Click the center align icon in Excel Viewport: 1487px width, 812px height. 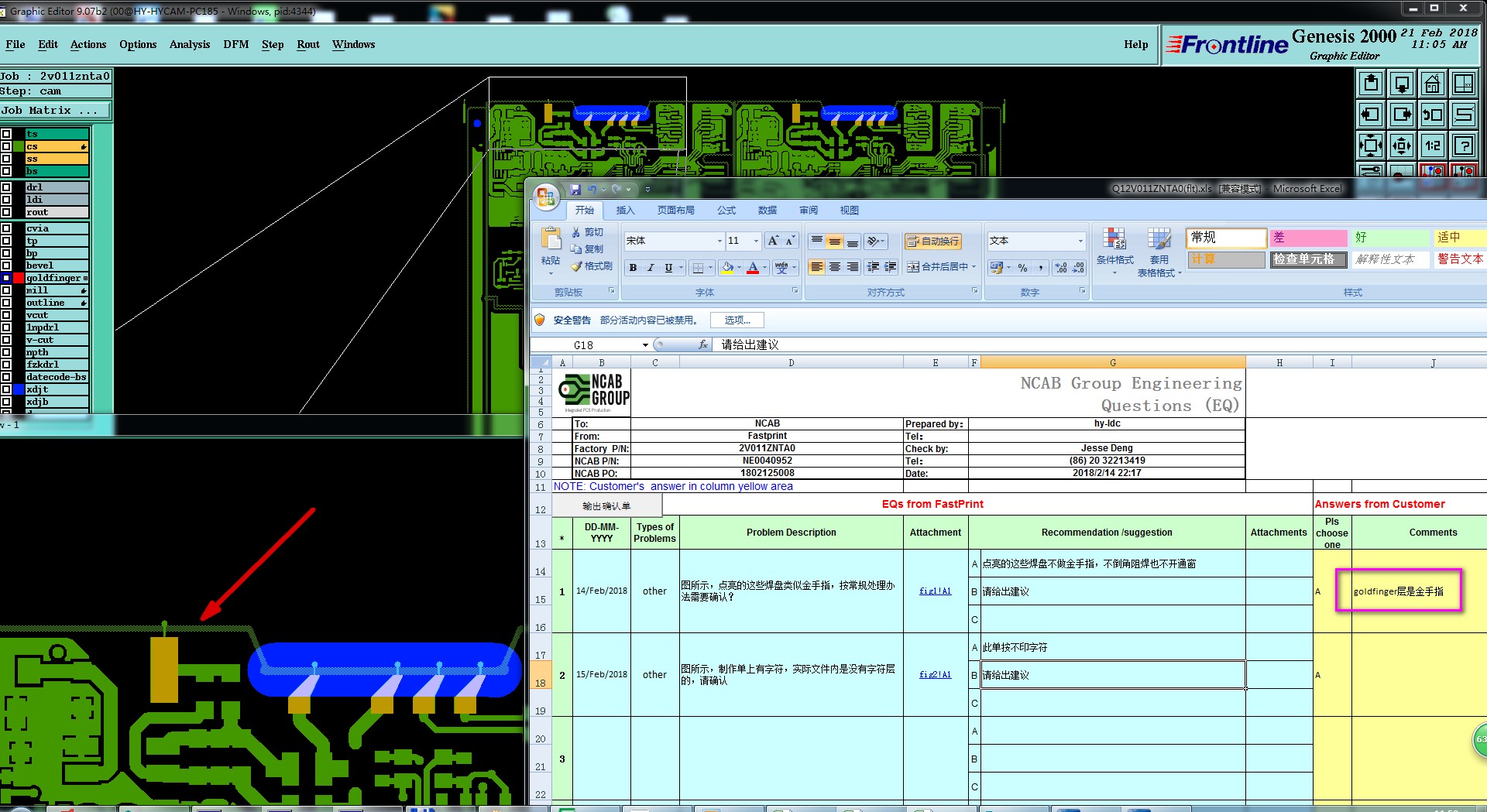[834, 267]
